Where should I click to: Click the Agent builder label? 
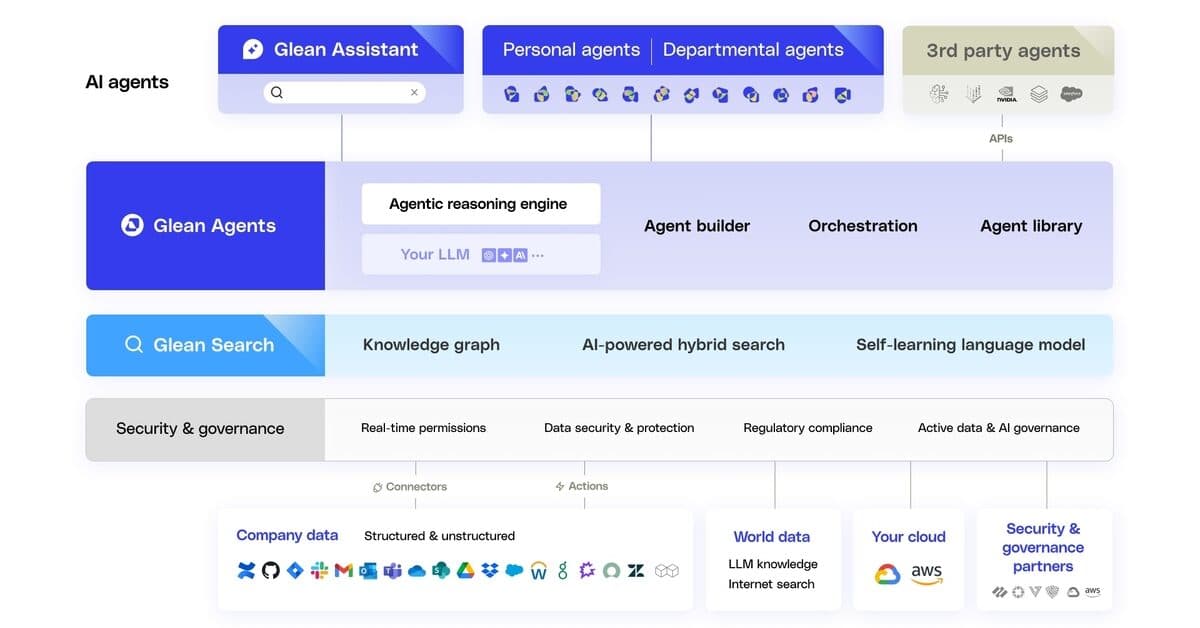point(697,226)
